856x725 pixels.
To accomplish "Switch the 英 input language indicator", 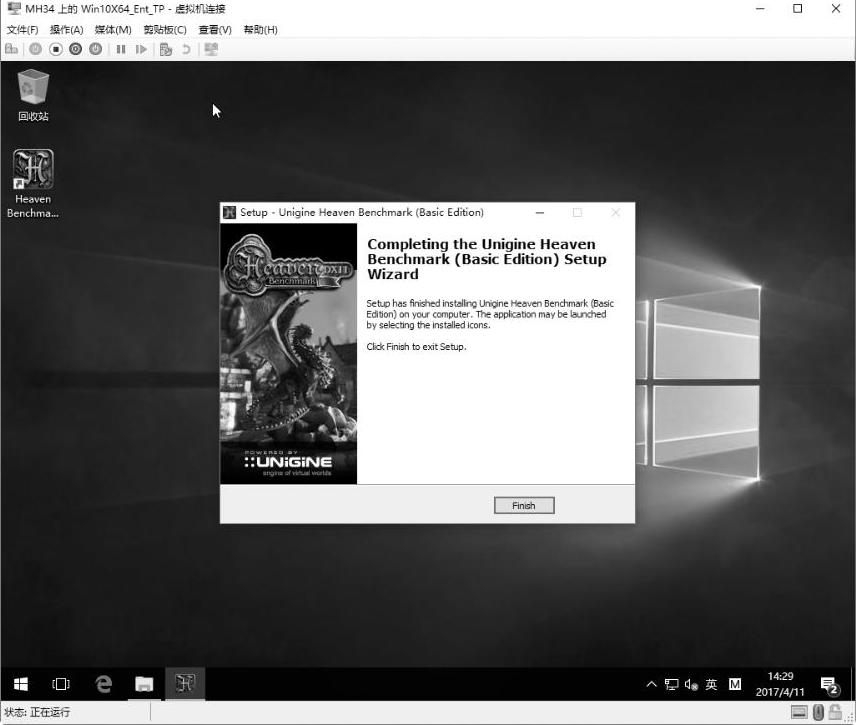I will click(711, 684).
